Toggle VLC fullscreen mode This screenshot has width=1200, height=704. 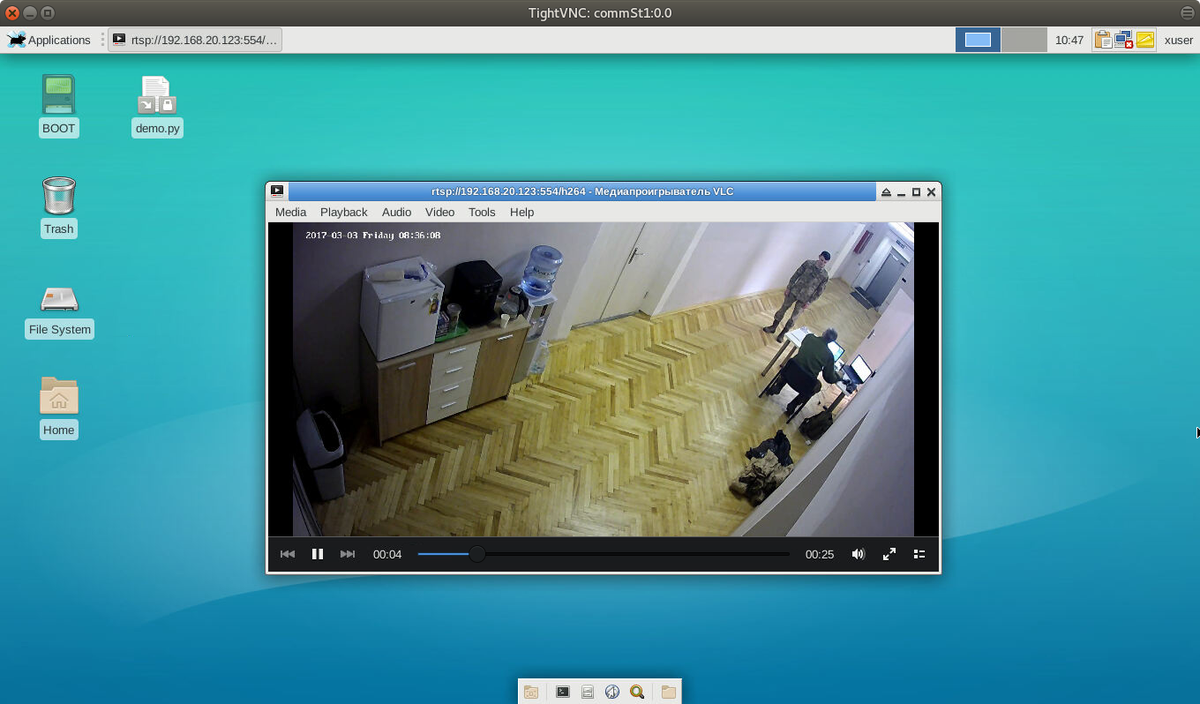click(889, 554)
